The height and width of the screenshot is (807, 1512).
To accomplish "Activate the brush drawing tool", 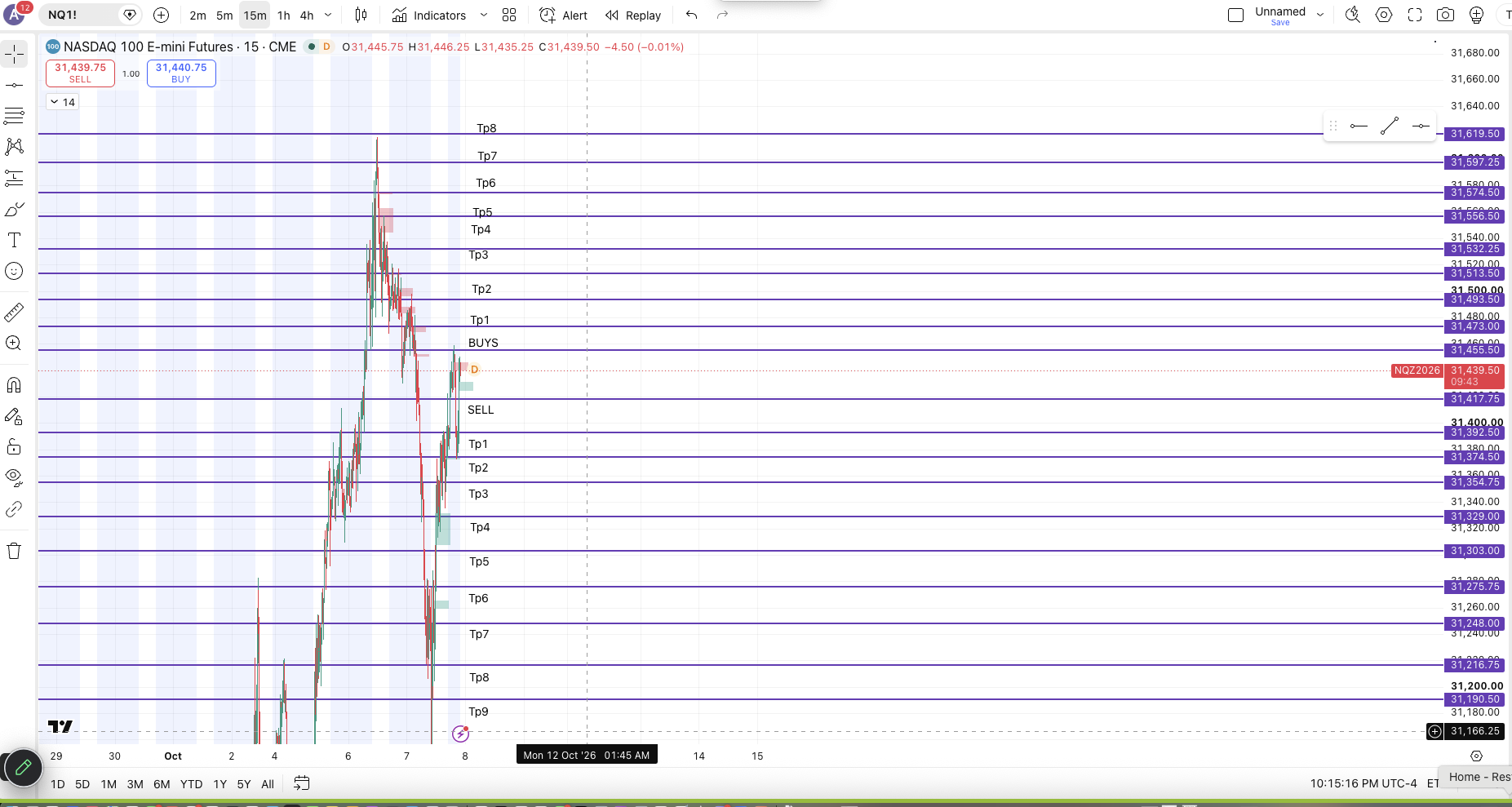I will tap(14, 209).
